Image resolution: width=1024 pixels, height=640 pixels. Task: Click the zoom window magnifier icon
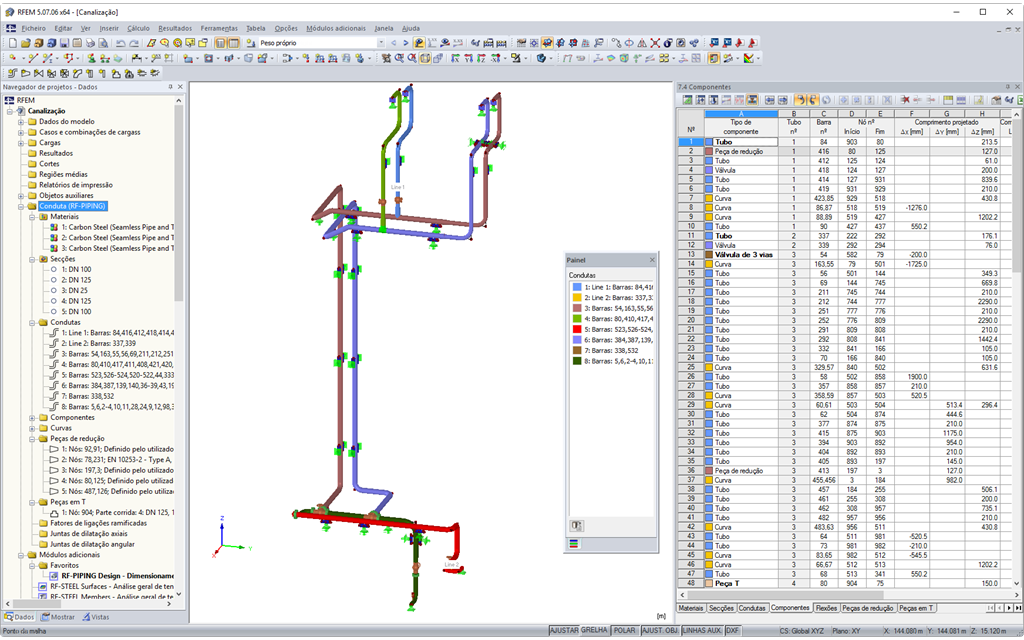(x=399, y=58)
